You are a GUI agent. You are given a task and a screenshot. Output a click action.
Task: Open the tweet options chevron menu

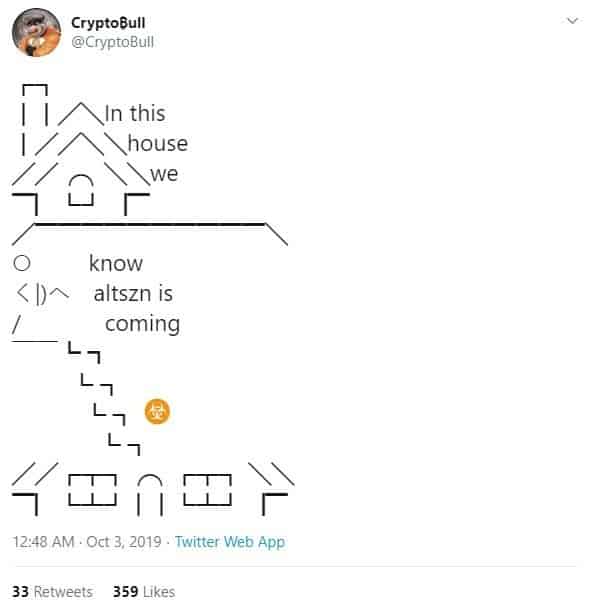[x=572, y=21]
